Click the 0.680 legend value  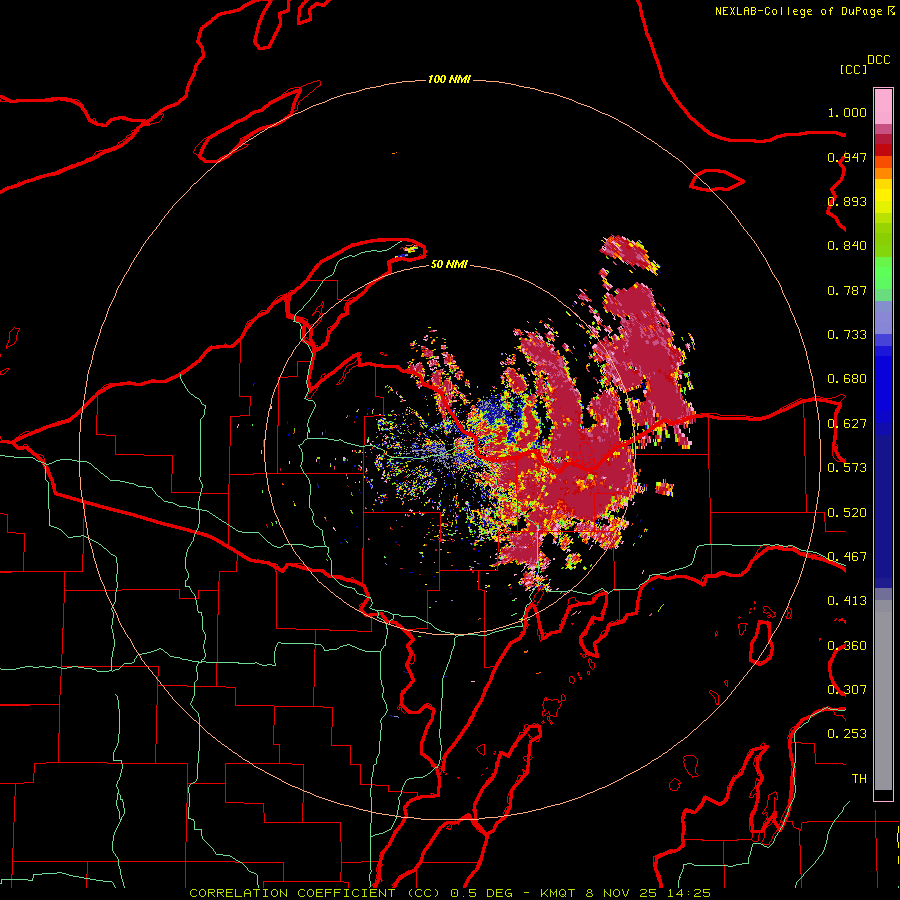tap(847, 379)
